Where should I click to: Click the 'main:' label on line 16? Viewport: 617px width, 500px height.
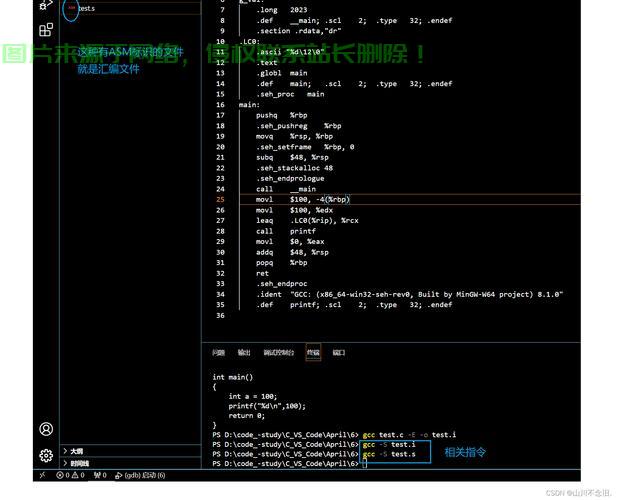(x=249, y=105)
